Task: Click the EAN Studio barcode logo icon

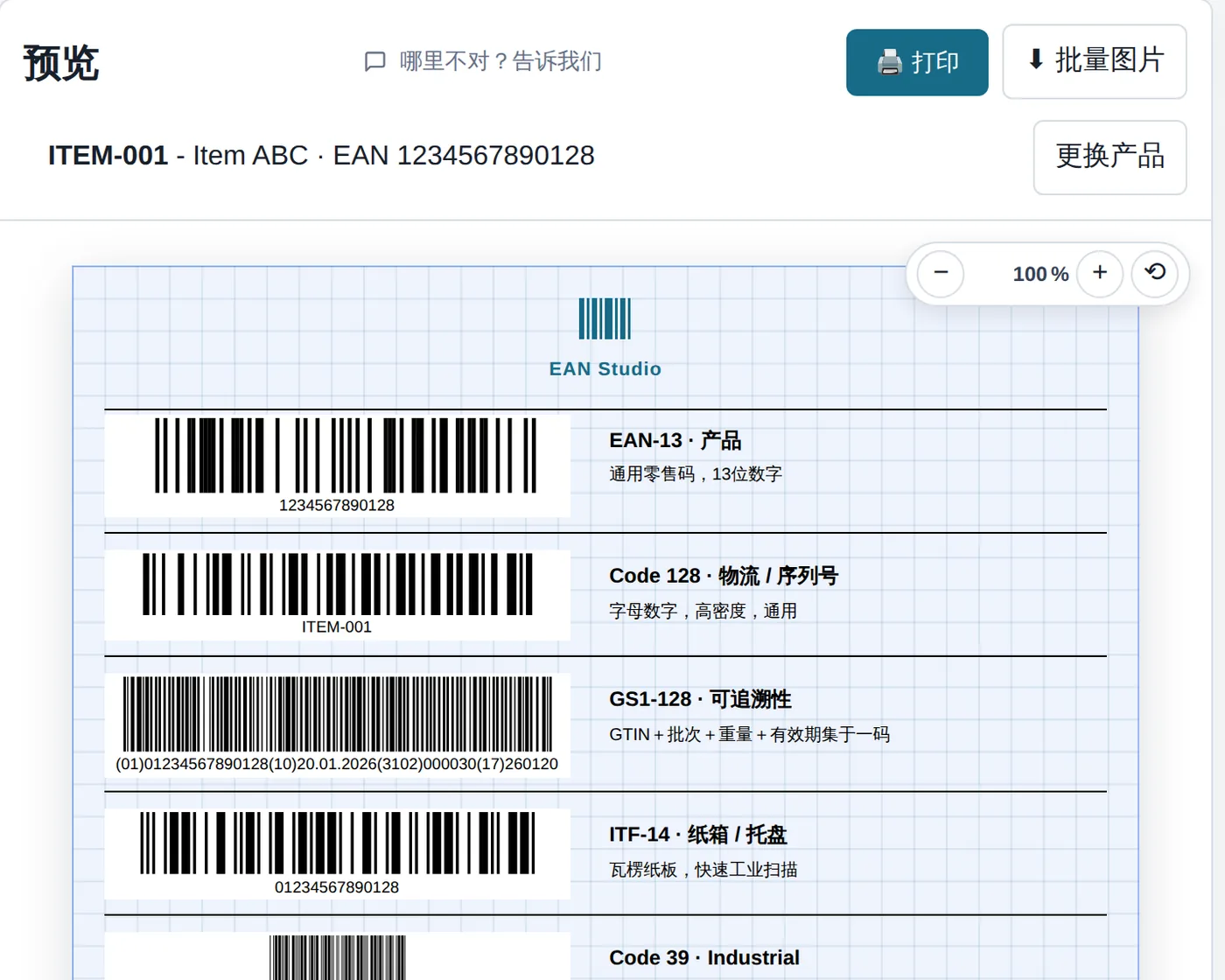Action: pos(605,318)
